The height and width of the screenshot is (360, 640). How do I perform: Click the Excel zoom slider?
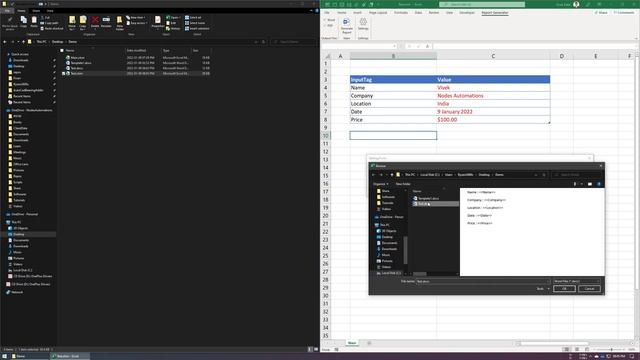(611, 349)
